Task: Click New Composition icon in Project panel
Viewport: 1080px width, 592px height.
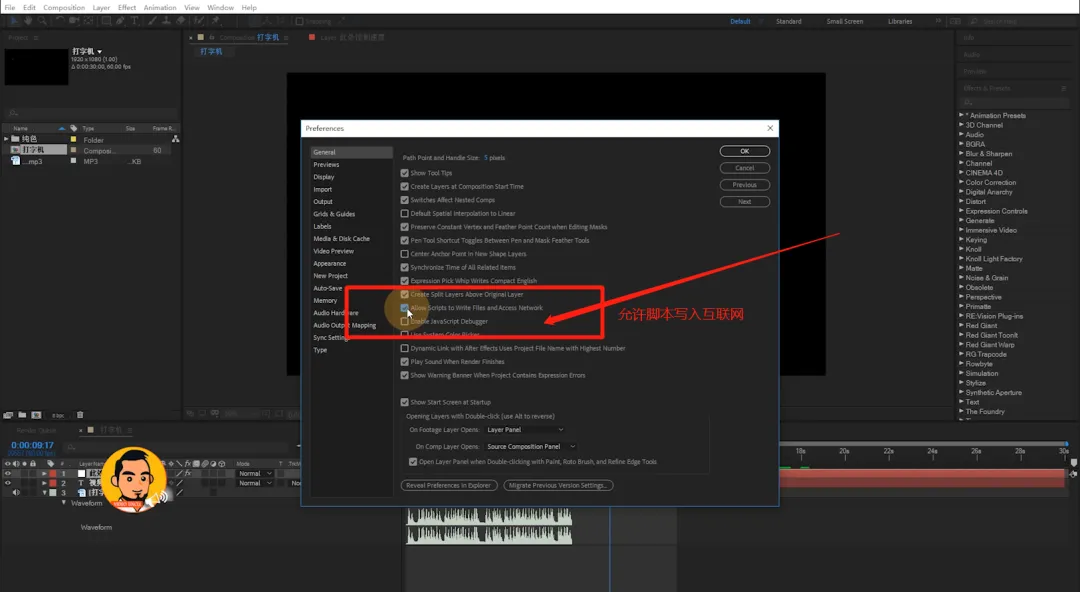Action: 37,415
